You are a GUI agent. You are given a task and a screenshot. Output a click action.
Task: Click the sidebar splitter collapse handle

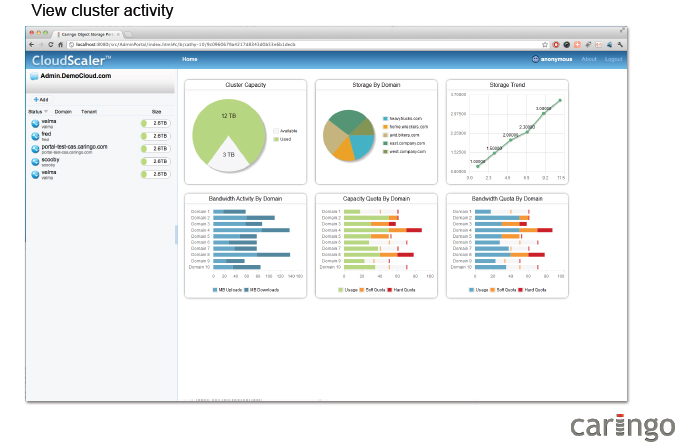click(176, 235)
